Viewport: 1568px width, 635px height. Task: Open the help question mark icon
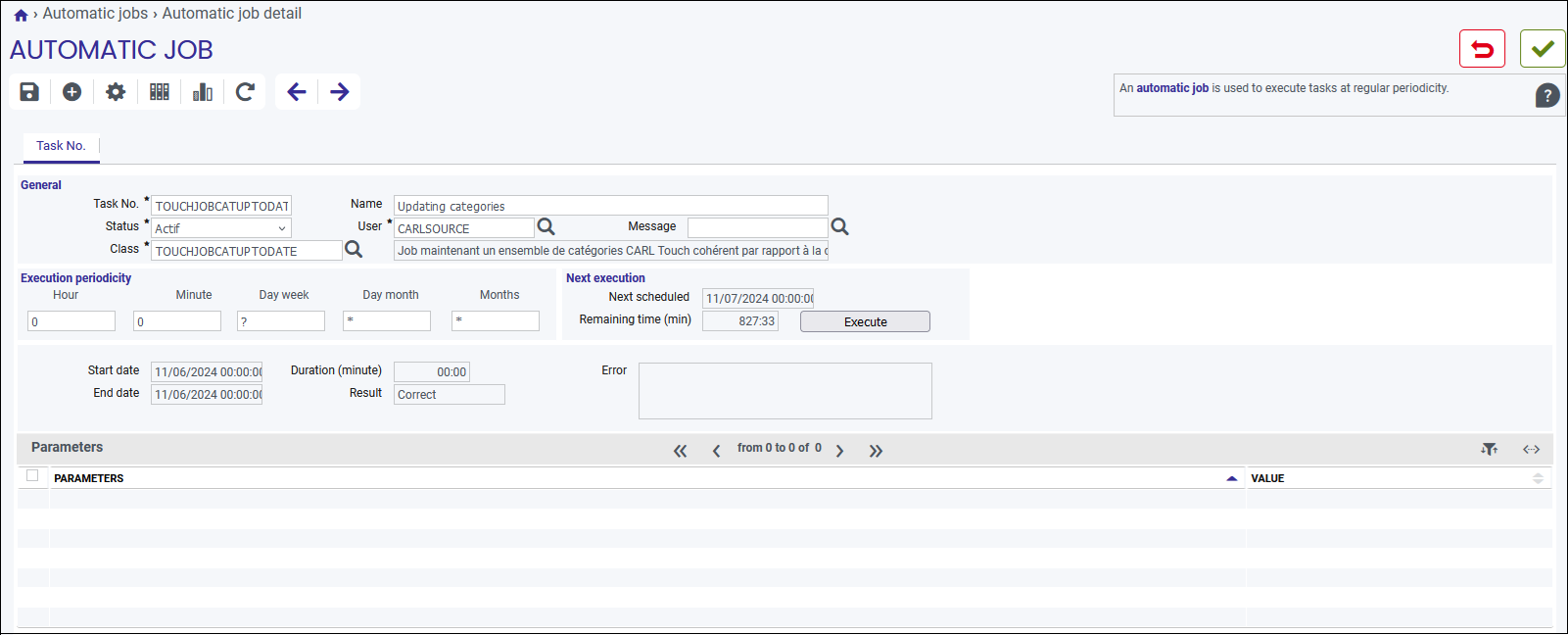coord(1547,96)
